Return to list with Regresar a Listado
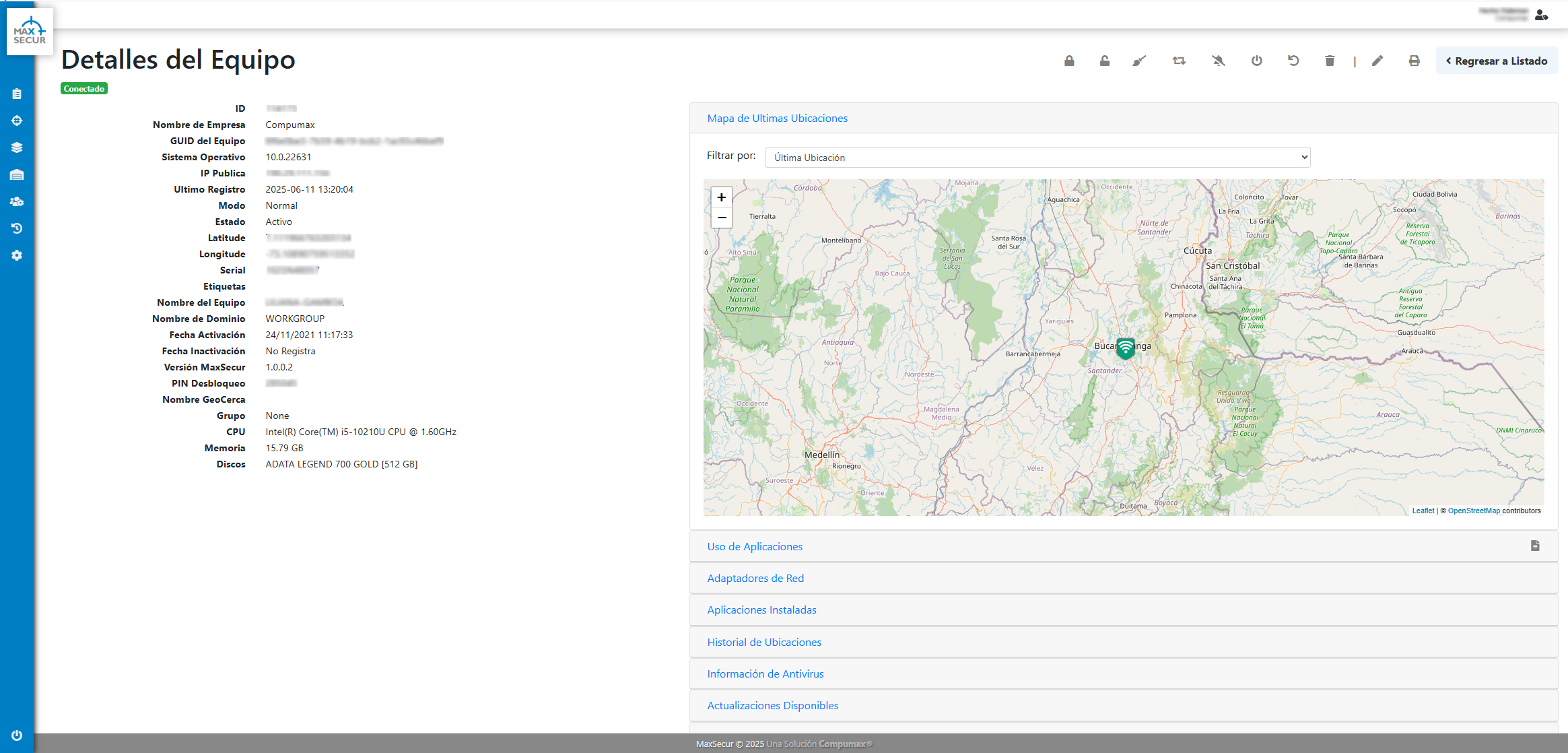 1497,61
